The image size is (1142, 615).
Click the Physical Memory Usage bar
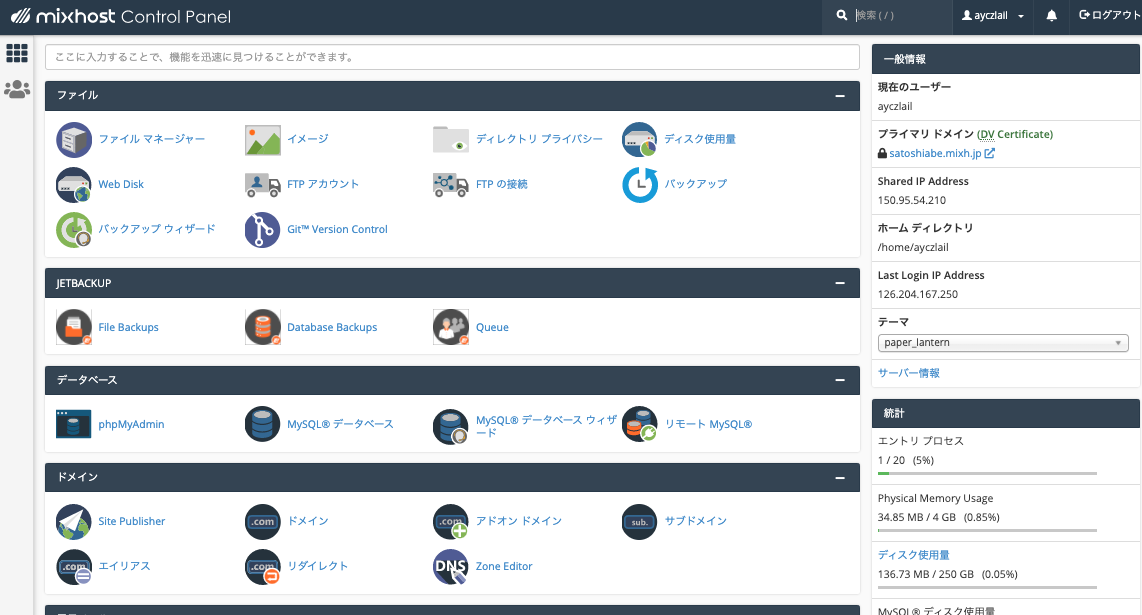987,530
